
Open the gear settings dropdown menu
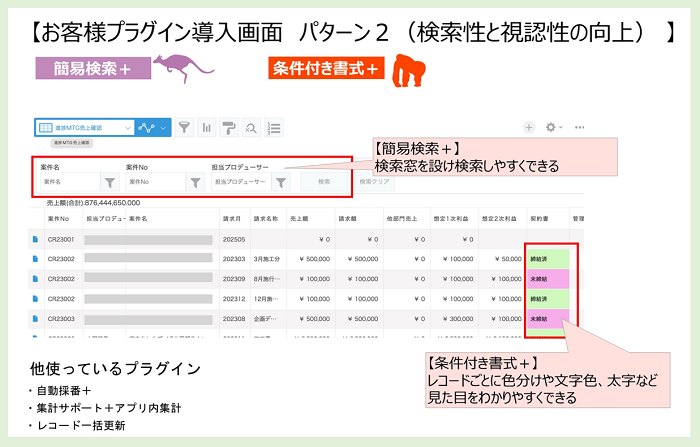click(x=553, y=128)
